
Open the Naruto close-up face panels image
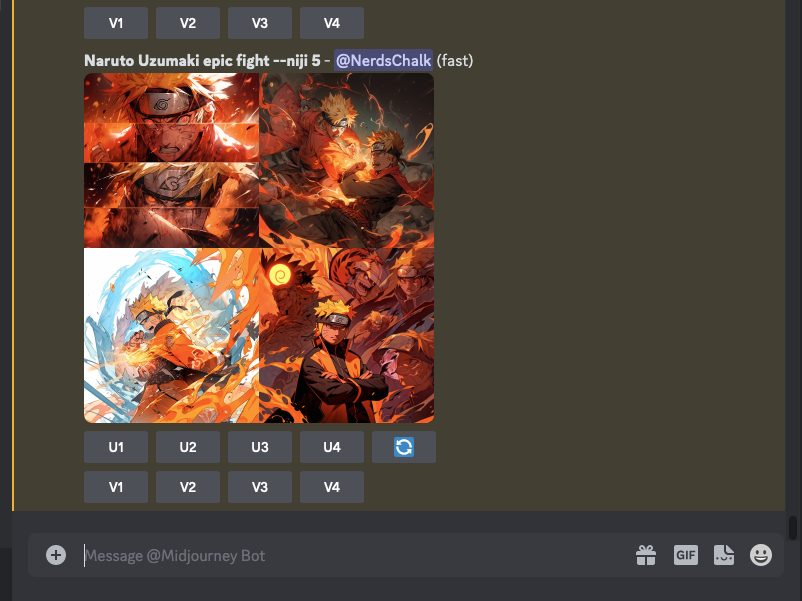171,160
